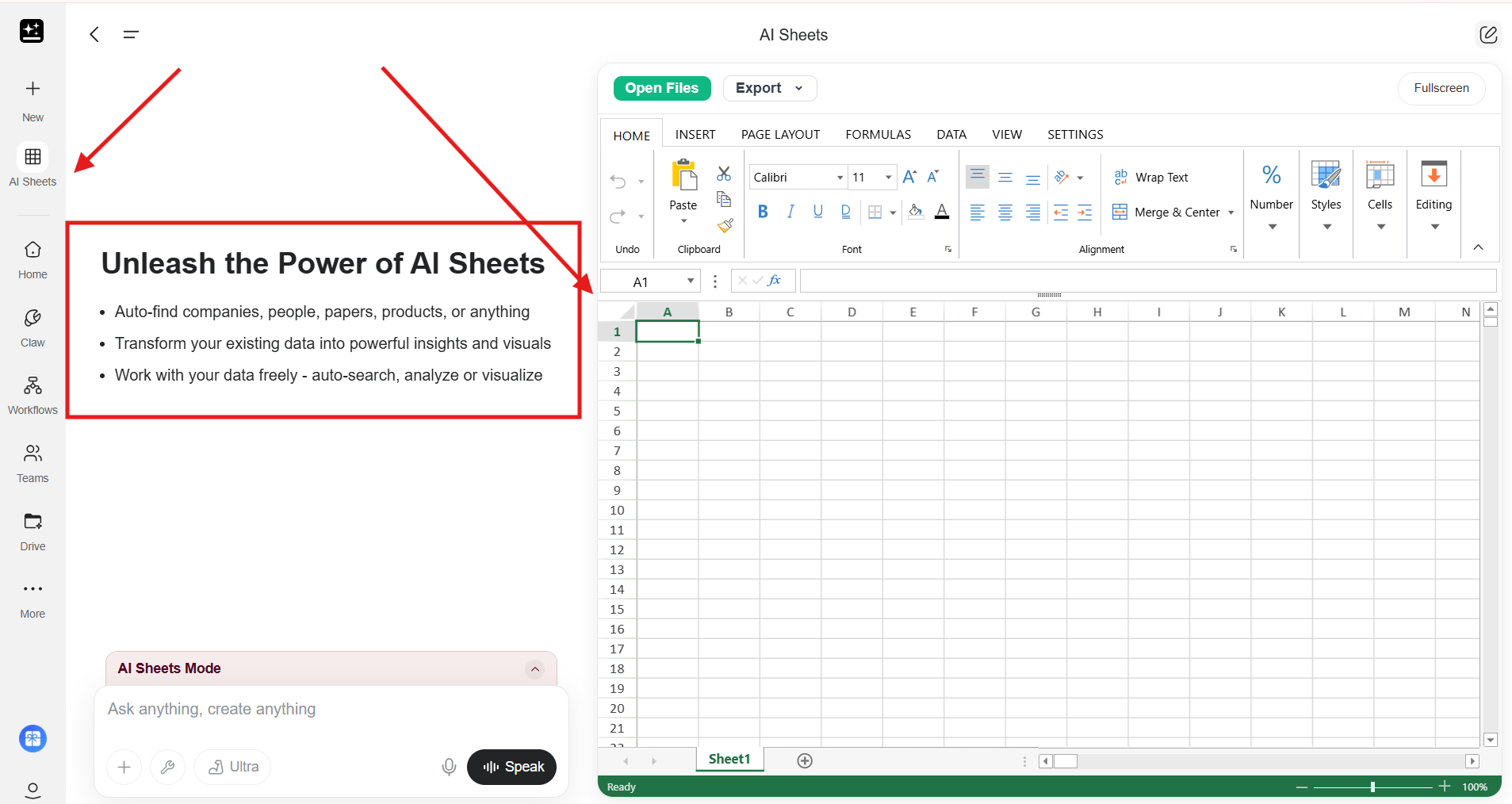Screen dimensions: 1512x804
Task: Toggle Wrap Text option
Action: click(1151, 178)
